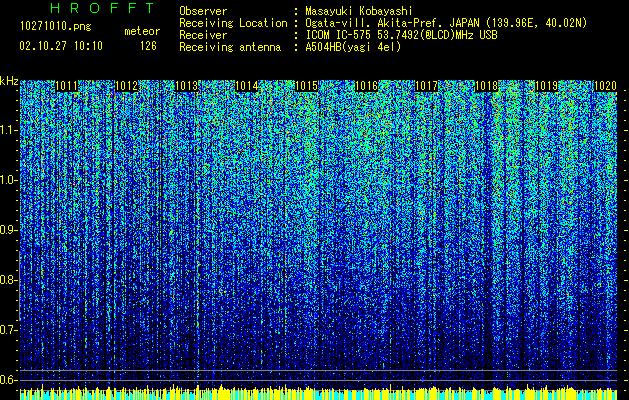Click the 1012 time marker
The image size is (629, 400).
[126, 86]
